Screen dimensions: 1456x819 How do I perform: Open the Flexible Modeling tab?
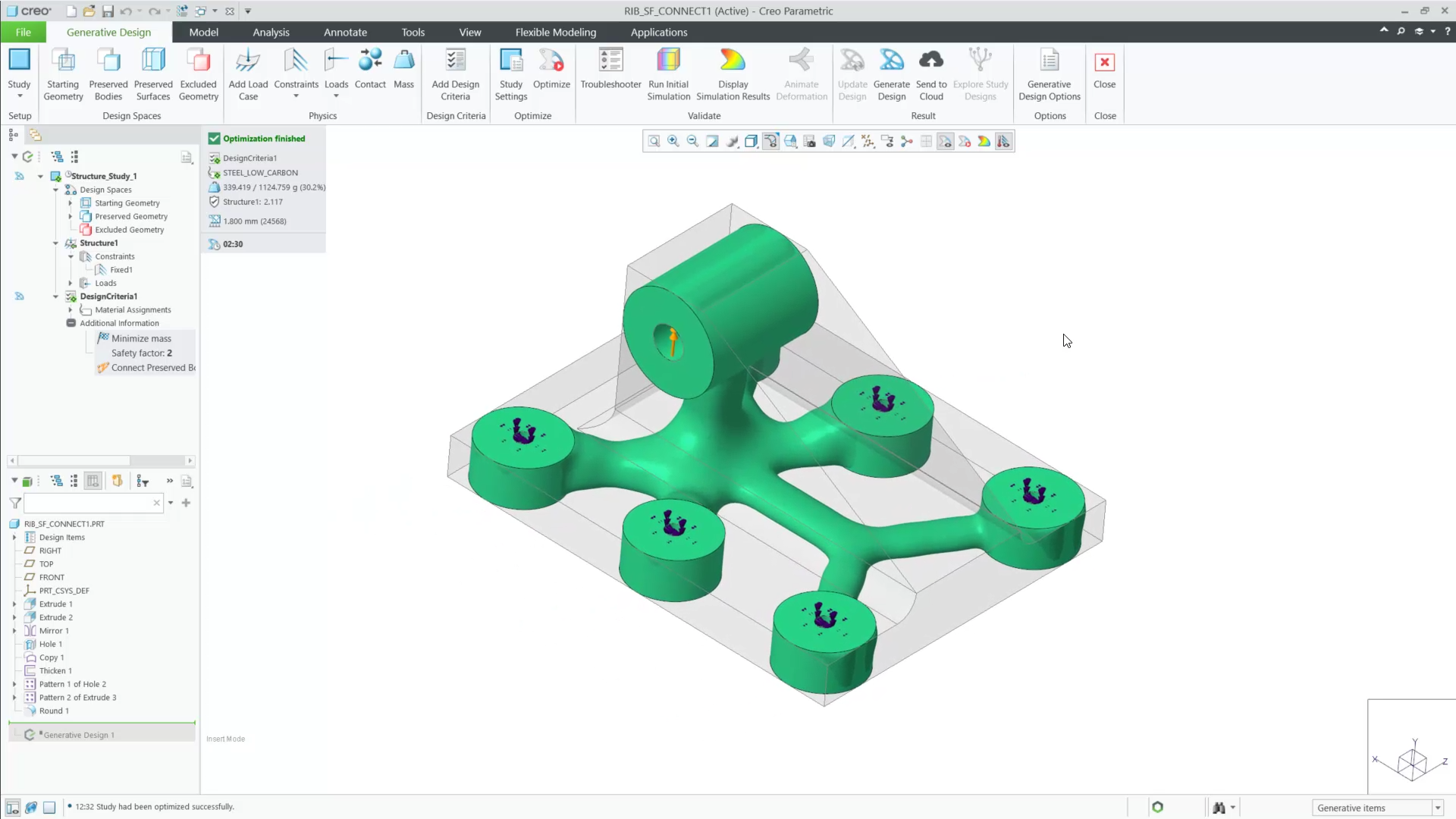tap(555, 32)
